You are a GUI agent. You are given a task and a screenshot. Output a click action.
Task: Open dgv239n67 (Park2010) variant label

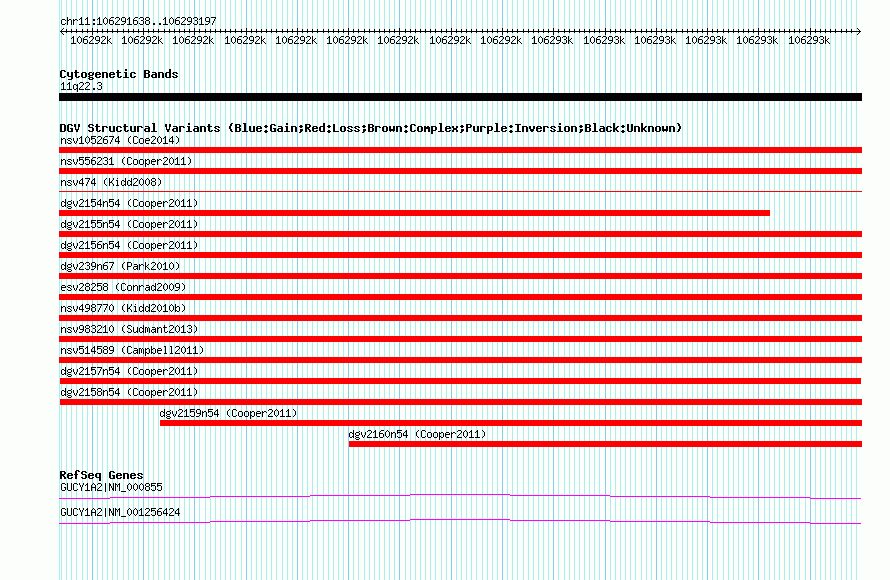pyautogui.click(x=120, y=266)
